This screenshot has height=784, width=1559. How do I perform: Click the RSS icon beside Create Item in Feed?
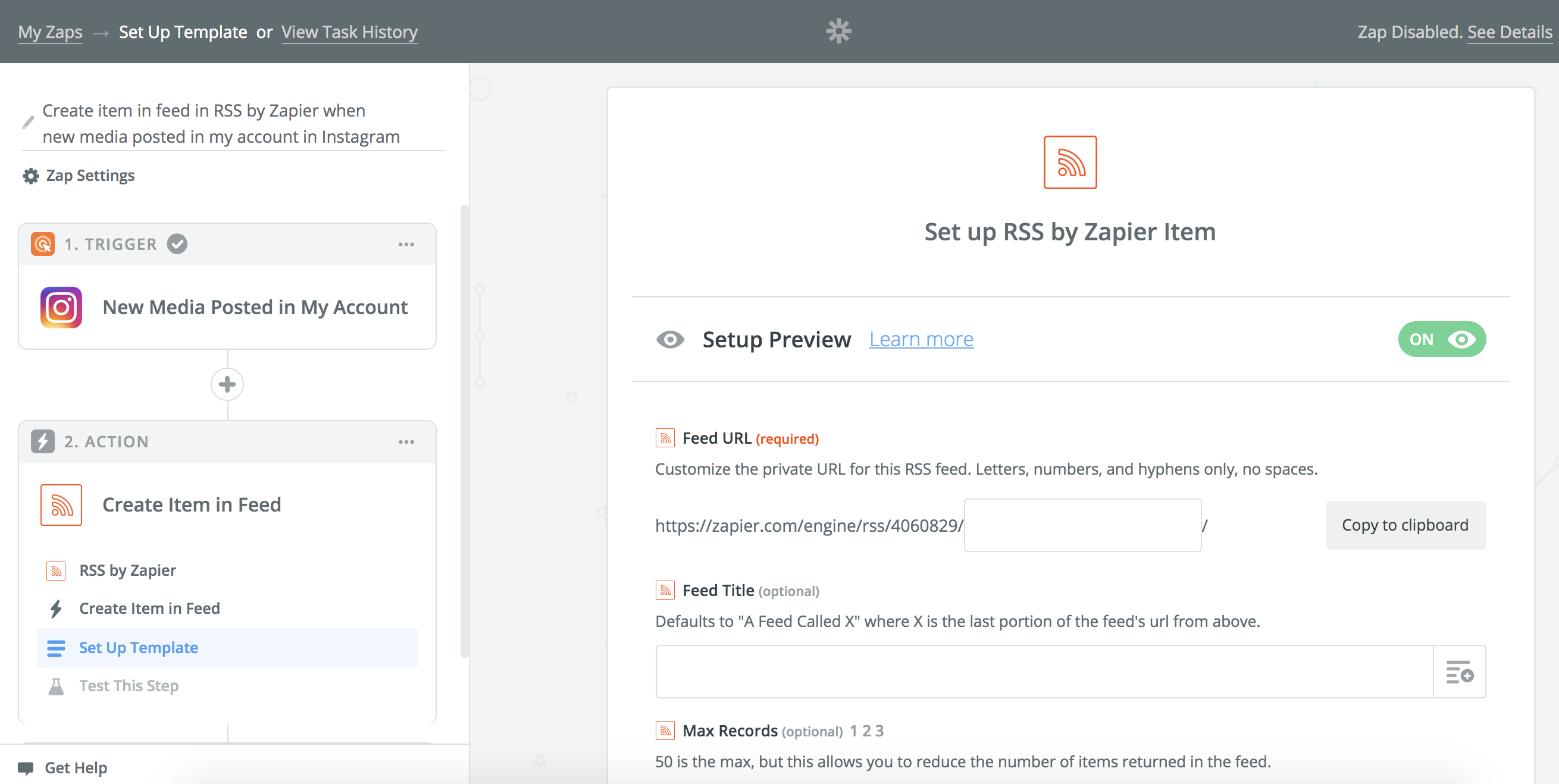[61, 504]
